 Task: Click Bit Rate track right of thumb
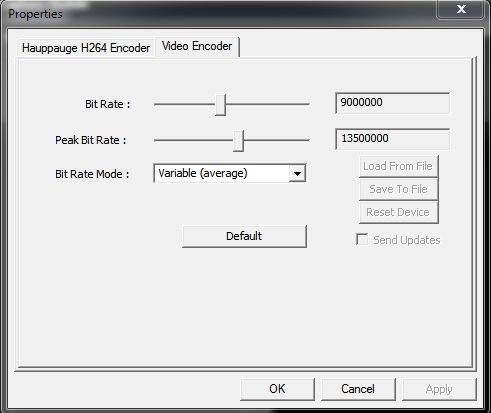(x=268, y=104)
